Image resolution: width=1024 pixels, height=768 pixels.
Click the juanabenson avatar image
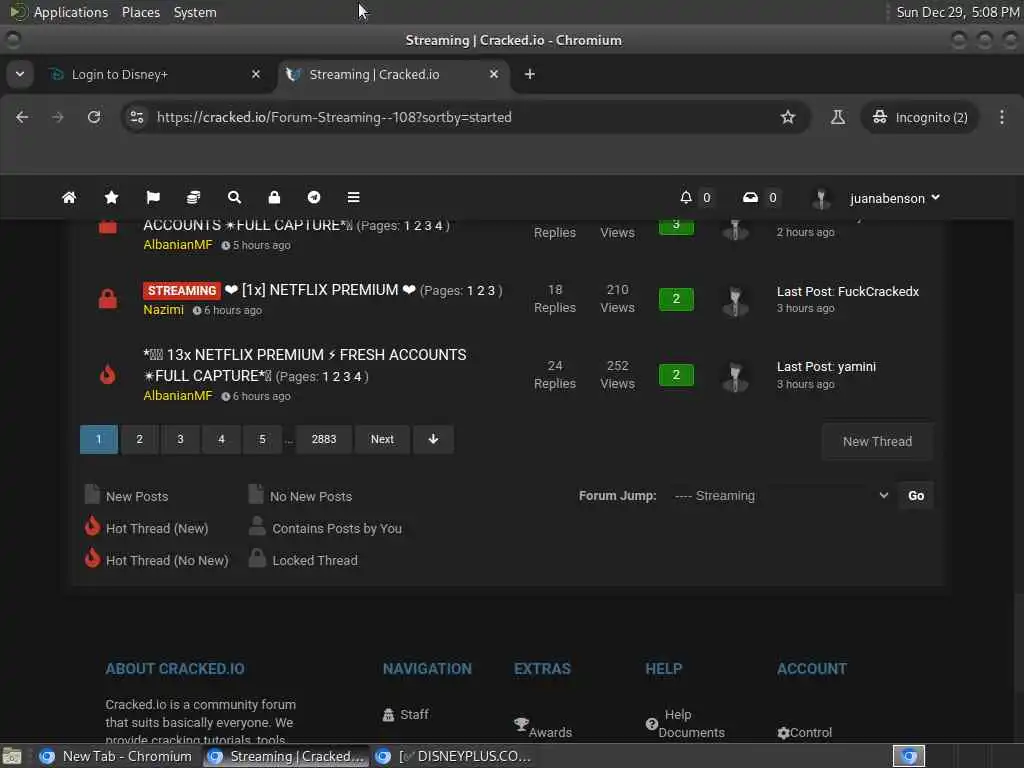click(x=821, y=198)
